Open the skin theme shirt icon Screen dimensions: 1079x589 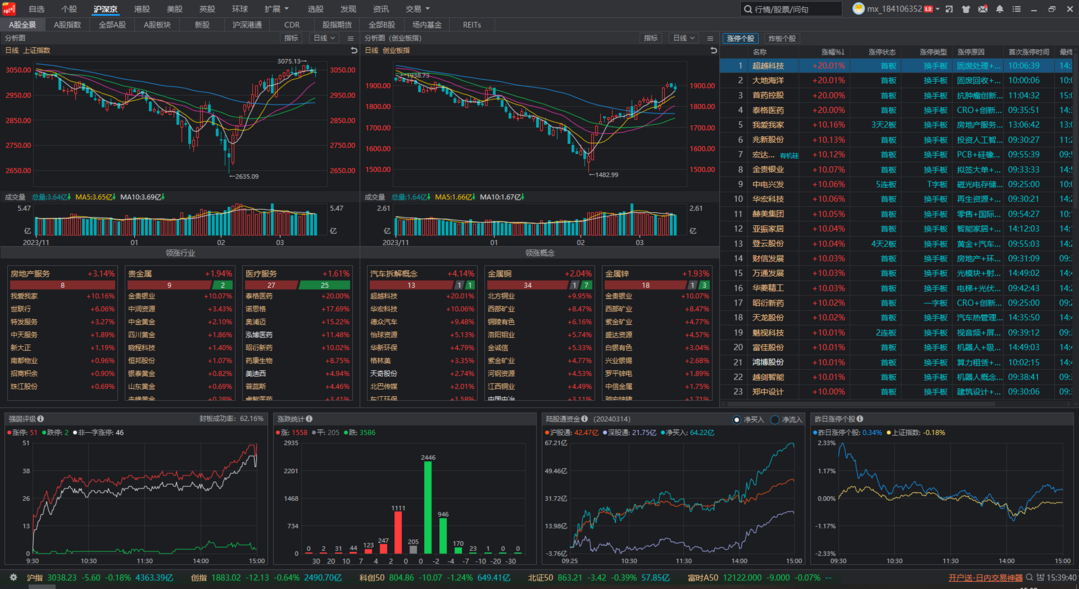965,9
